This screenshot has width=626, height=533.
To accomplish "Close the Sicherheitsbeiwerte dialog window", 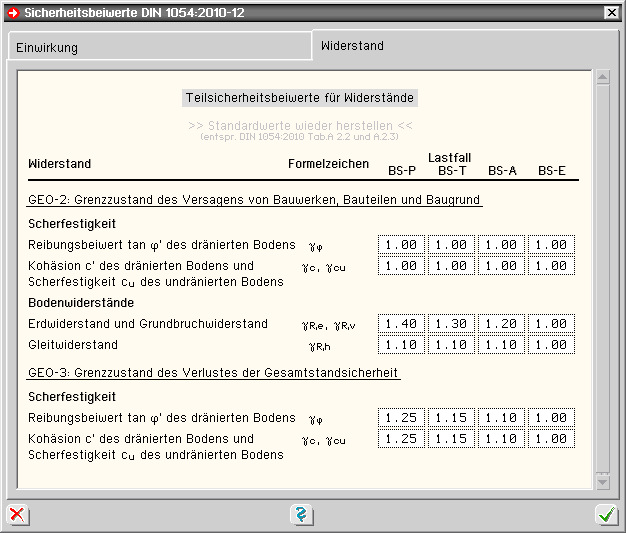I will 612,13.
